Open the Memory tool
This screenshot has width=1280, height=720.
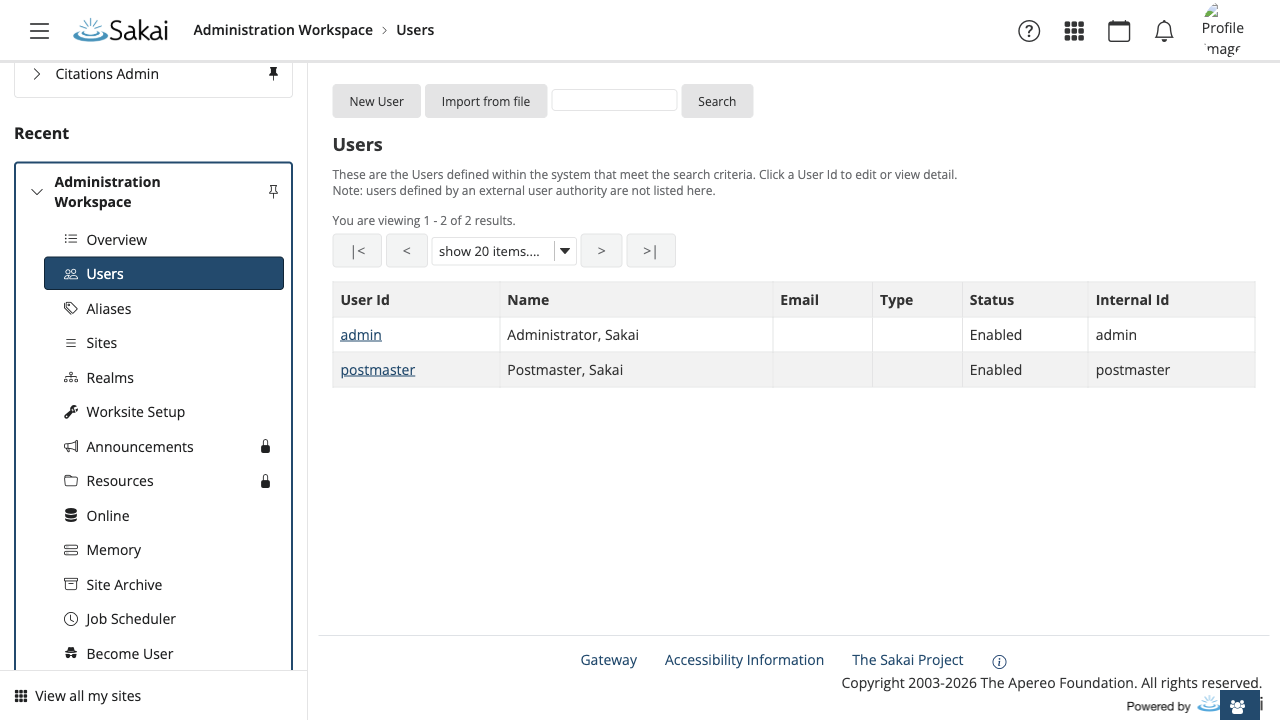(x=164, y=550)
